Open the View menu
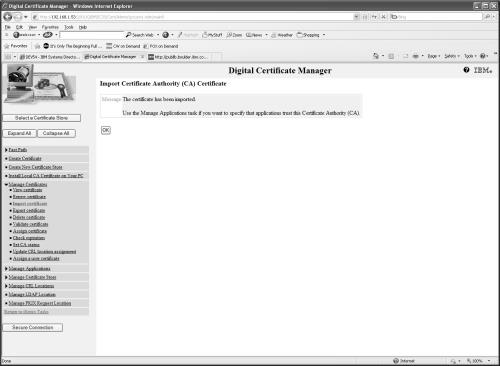Image resolution: width=500 pixels, height=366 pixels. [x=33, y=27]
